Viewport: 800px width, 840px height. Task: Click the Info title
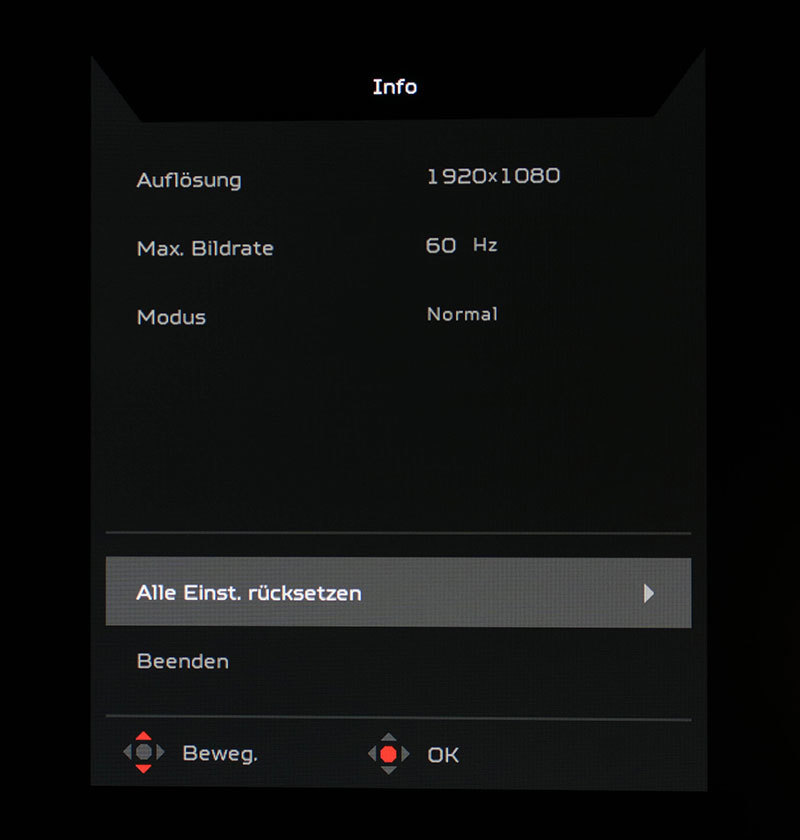(x=395, y=87)
